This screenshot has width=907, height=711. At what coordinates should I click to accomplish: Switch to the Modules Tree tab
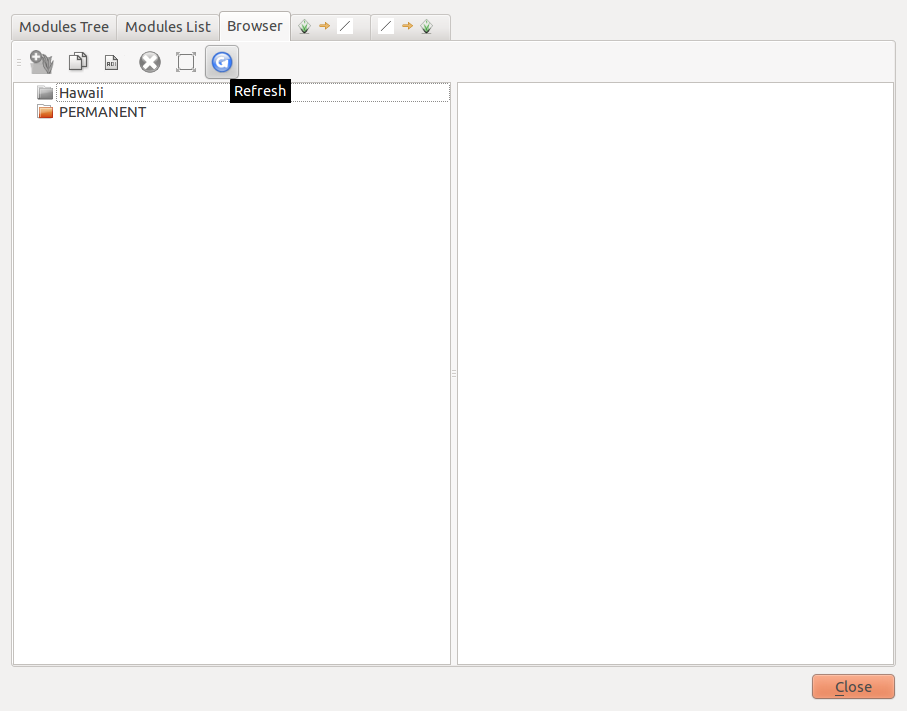click(64, 27)
